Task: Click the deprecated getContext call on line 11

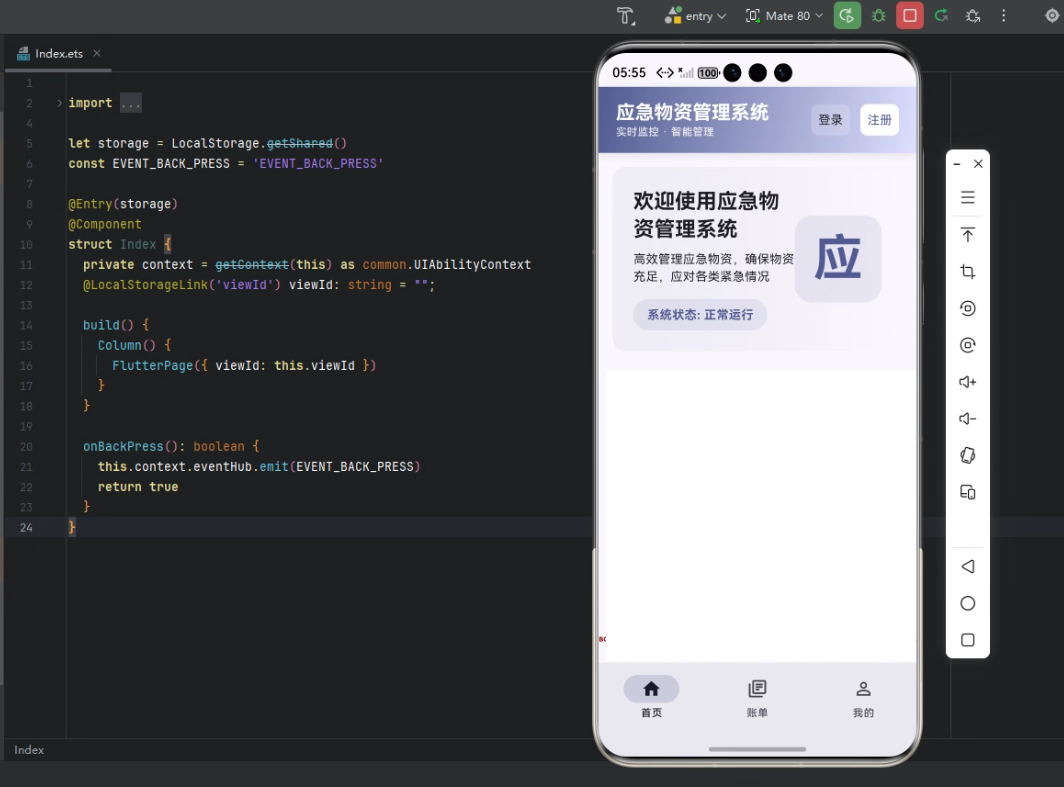Action: 252,265
